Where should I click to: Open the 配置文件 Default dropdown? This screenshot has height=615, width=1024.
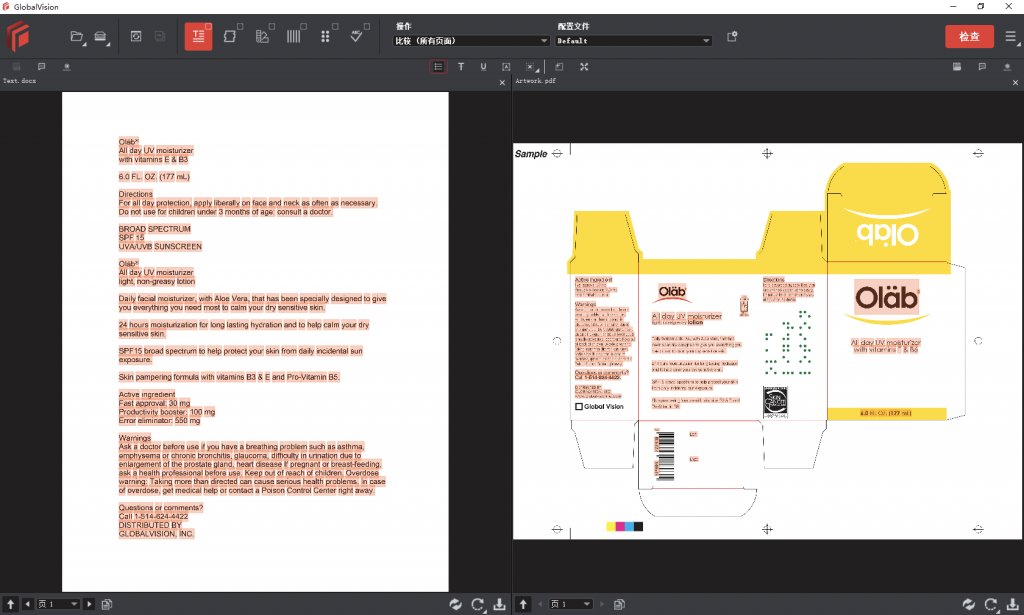coord(633,40)
